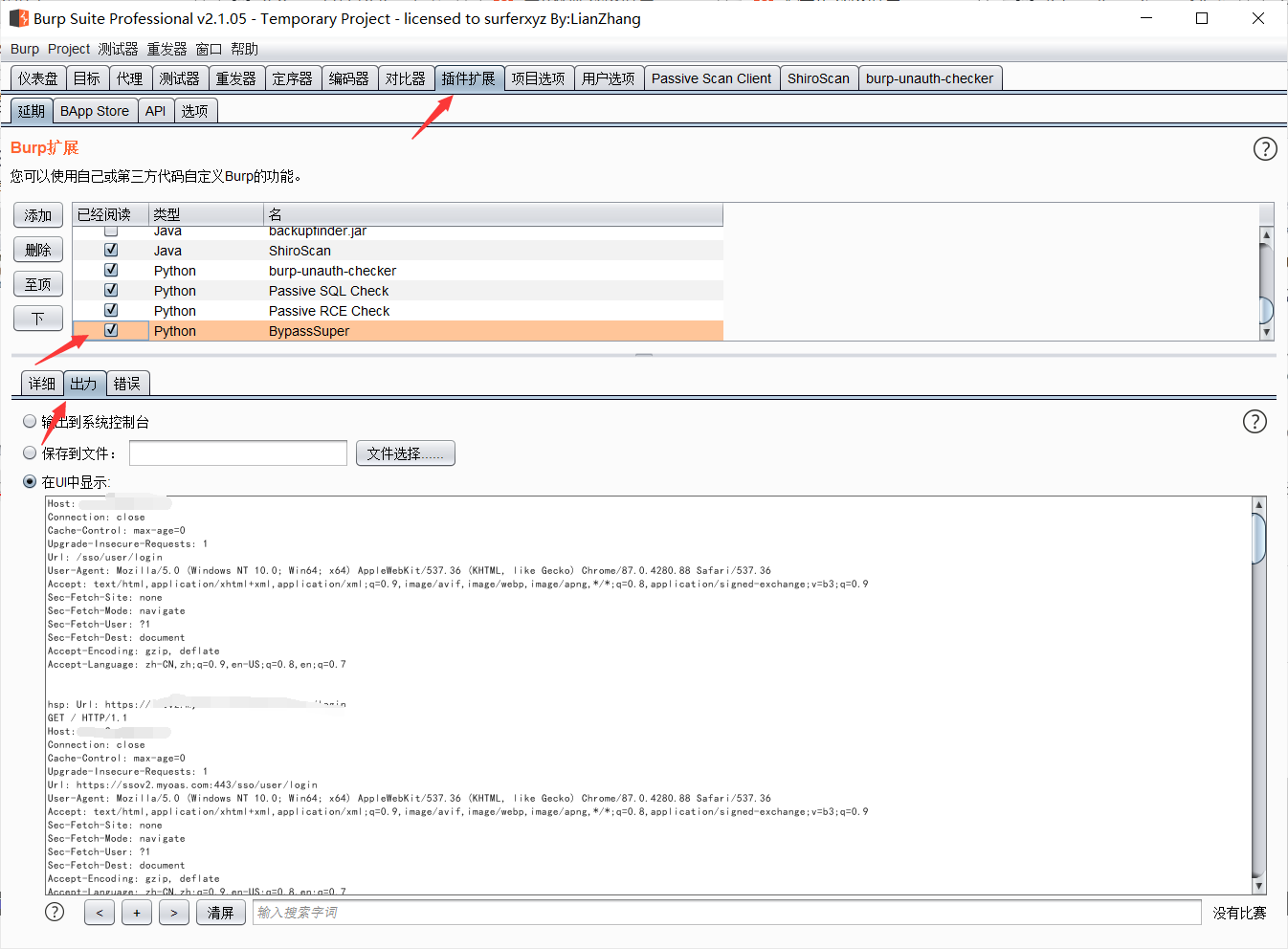Click the 名 column header
This screenshot has height=949, width=1288.
[x=493, y=214]
